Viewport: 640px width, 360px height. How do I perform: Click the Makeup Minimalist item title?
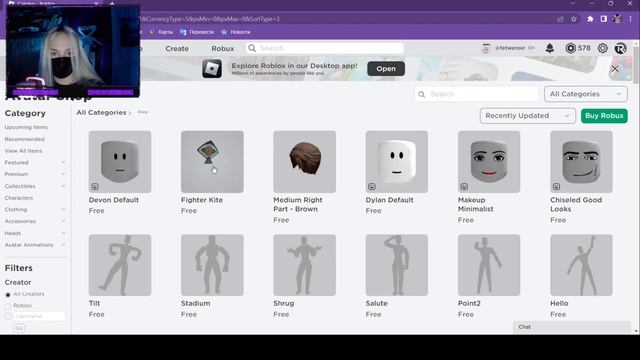pyautogui.click(x=476, y=204)
